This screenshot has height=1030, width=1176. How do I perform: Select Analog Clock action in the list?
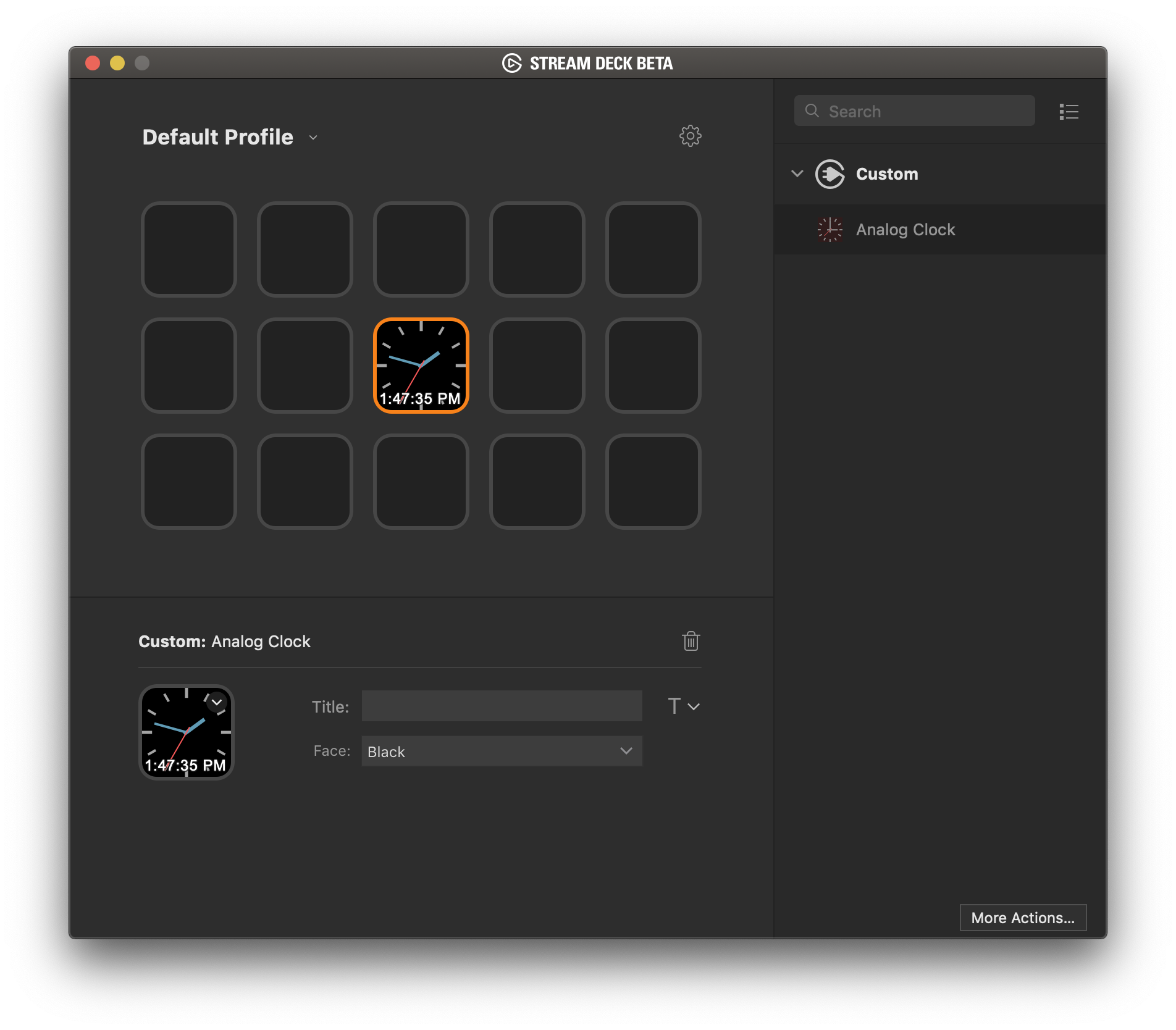coord(940,230)
